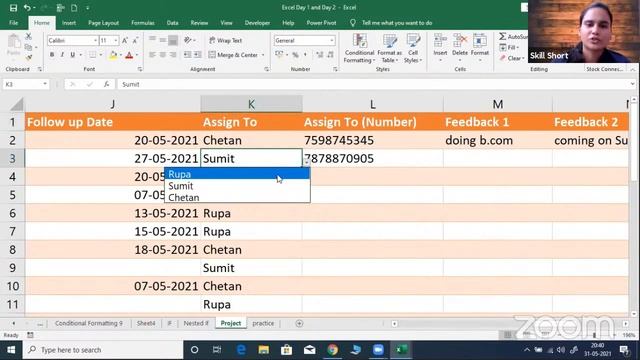Select column L header
640x360 pixels.
373,104
